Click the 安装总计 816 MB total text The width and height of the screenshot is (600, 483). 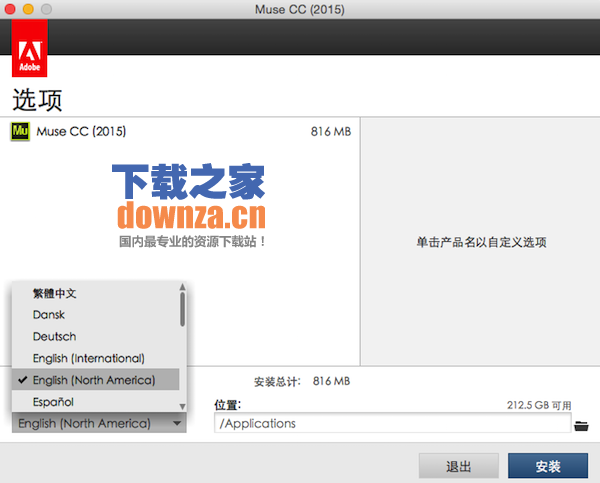(x=302, y=382)
